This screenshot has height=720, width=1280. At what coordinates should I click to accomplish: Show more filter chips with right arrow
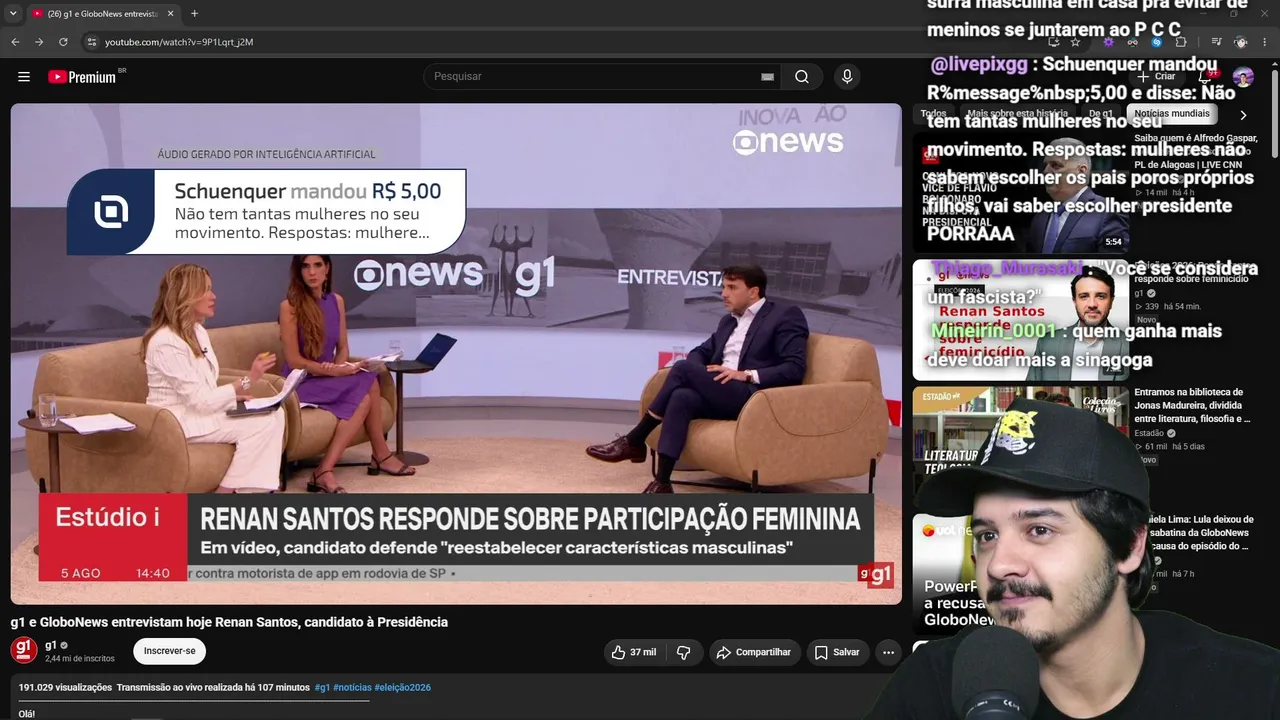coord(1243,115)
